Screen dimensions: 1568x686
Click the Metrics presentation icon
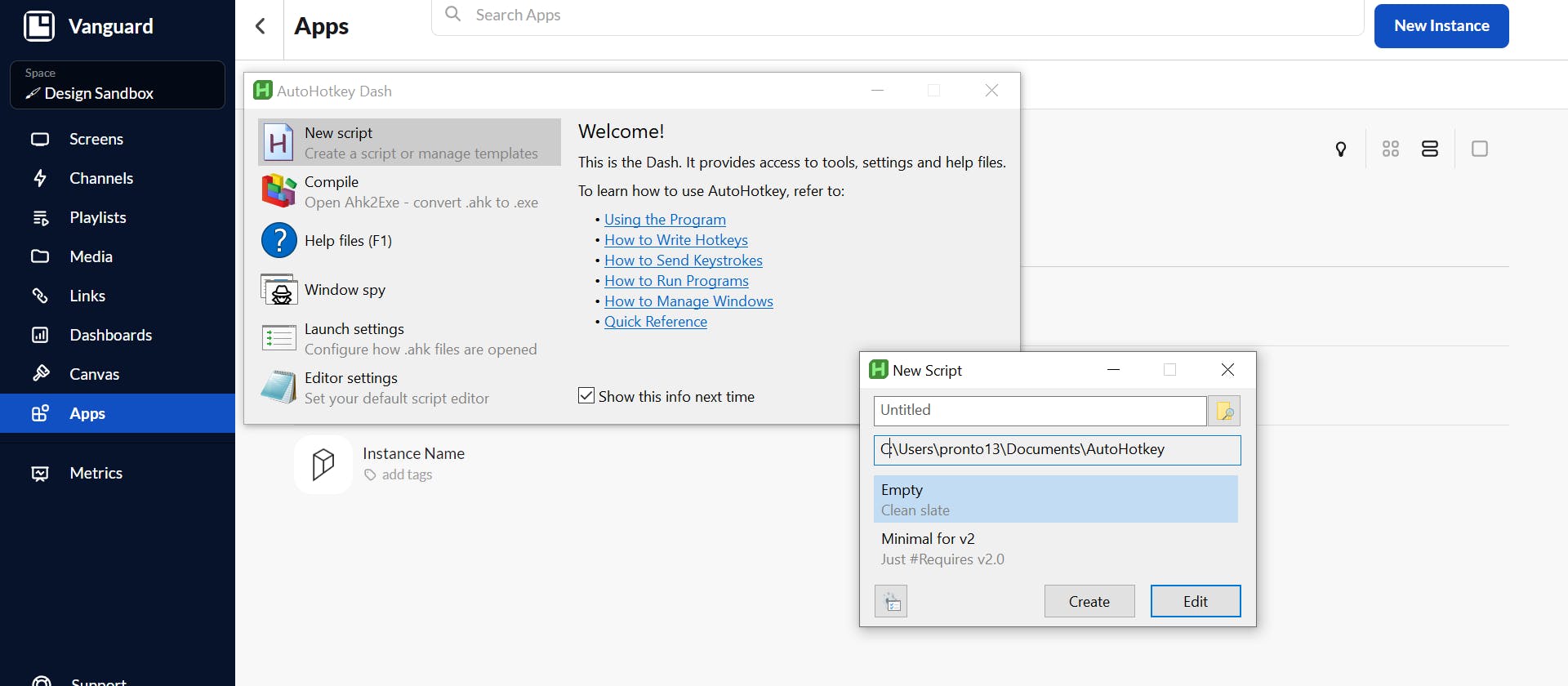[x=40, y=474]
